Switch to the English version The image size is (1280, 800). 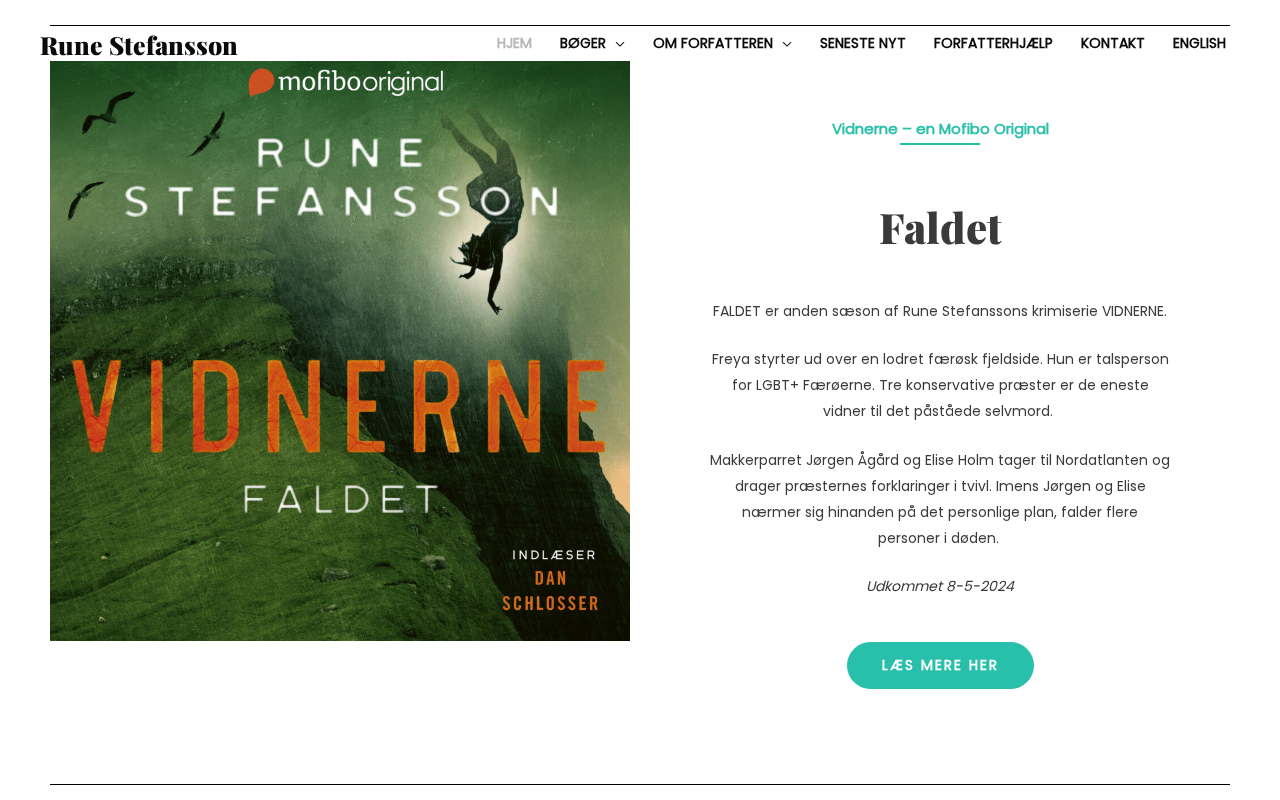point(1199,44)
